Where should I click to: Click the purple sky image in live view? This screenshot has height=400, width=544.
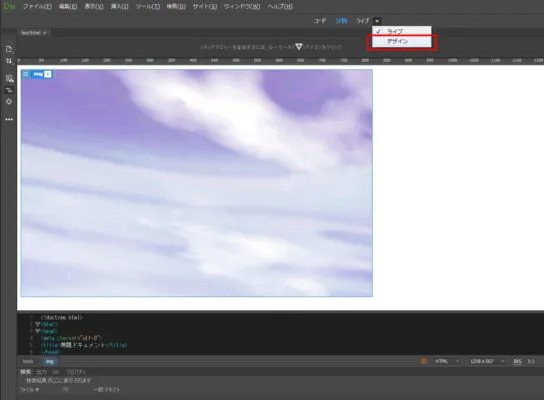(x=197, y=183)
